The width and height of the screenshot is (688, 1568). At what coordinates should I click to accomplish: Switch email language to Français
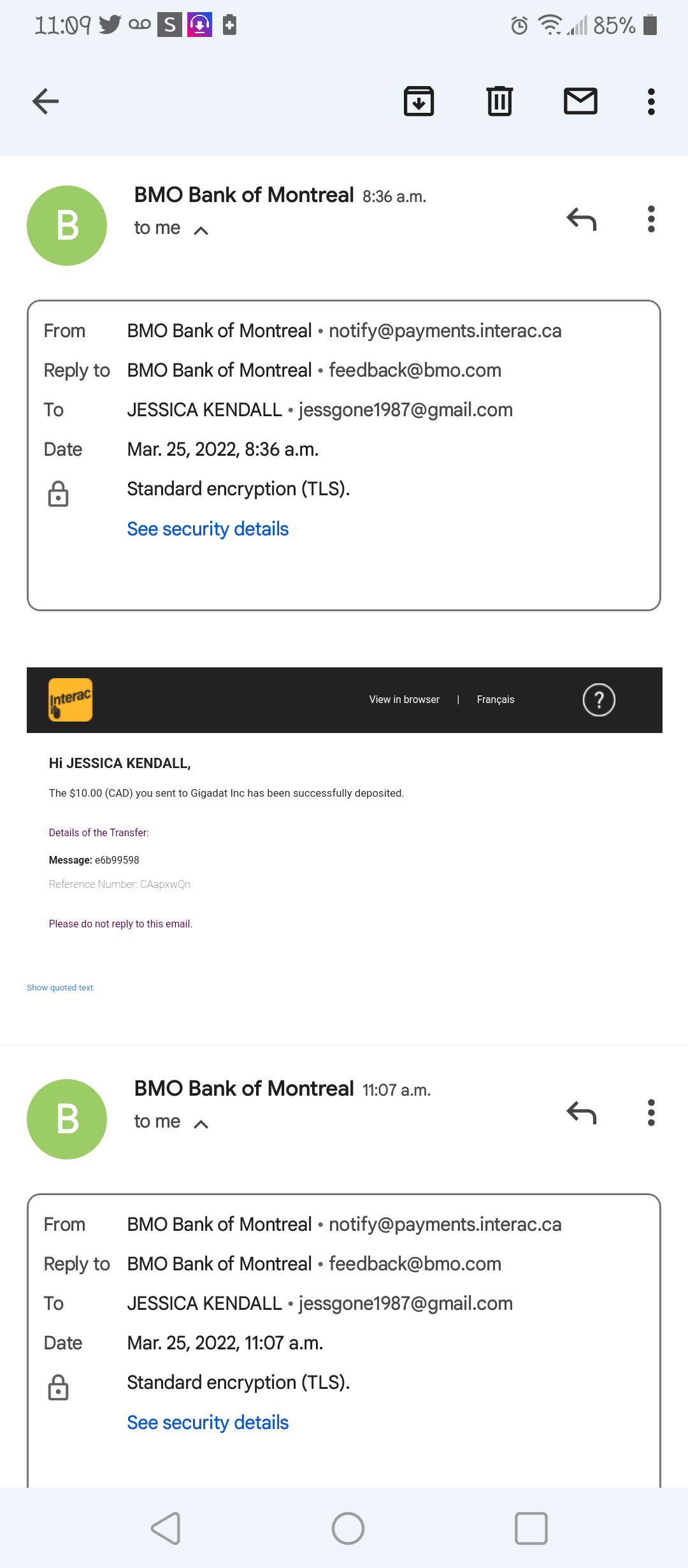[495, 700]
